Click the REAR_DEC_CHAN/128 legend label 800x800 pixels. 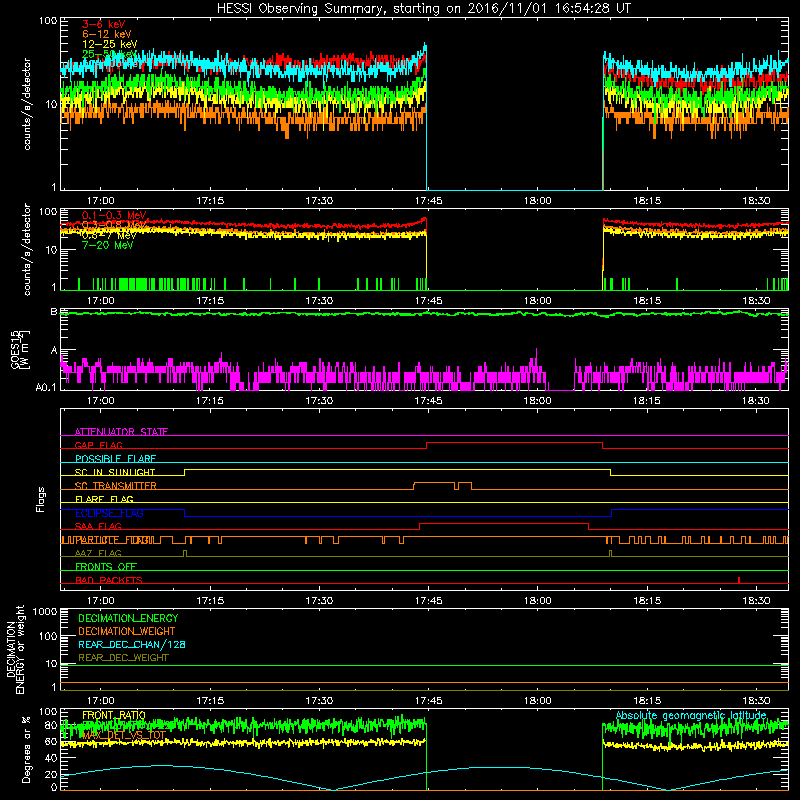(x=132, y=644)
